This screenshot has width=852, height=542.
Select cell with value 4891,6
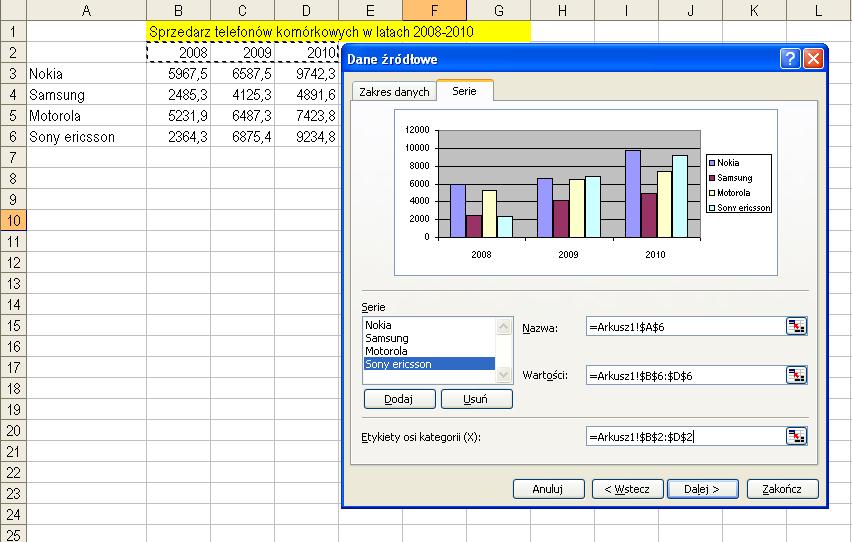tap(306, 95)
